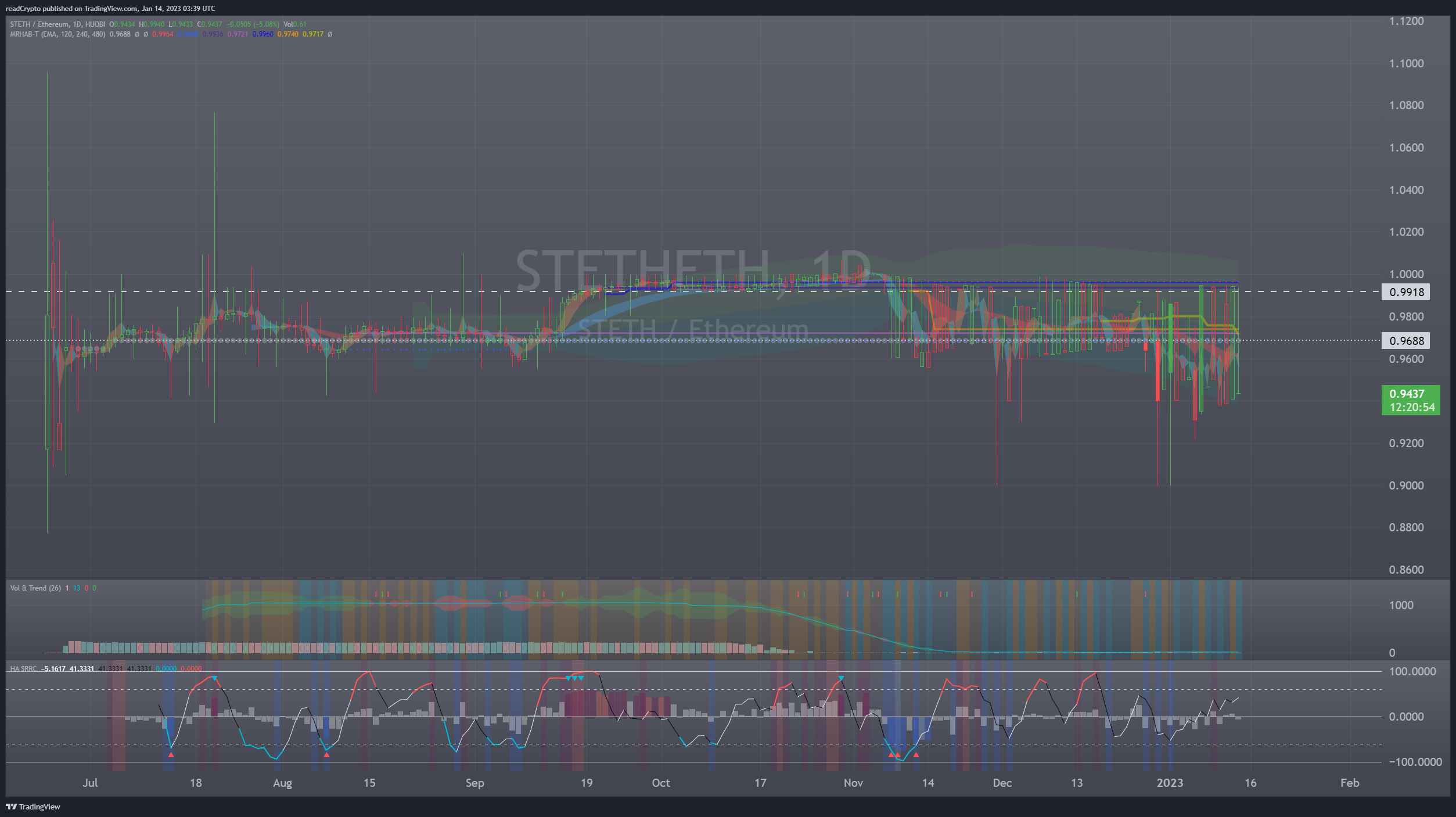Screen dimensions: 1456x817
Task: Click the cyan 13 value beside Vol & Trend
Action: (x=77, y=588)
